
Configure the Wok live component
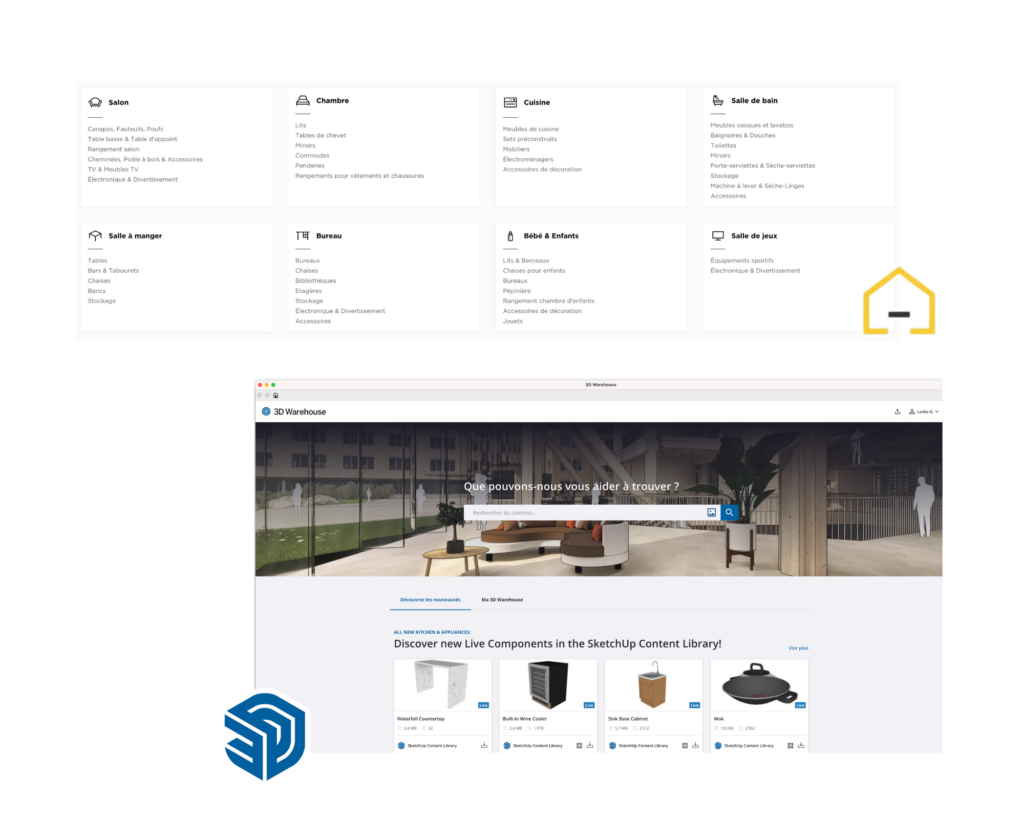[x=790, y=745]
